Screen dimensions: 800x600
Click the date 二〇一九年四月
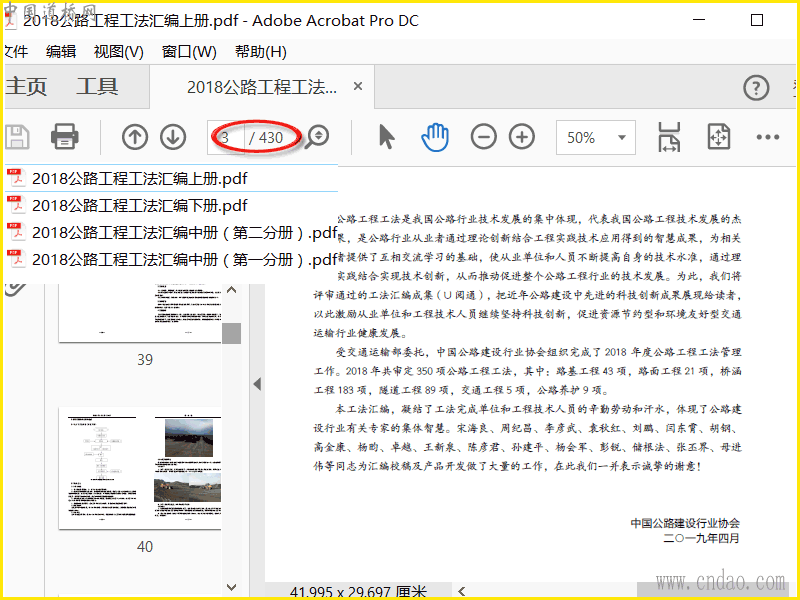701,538
